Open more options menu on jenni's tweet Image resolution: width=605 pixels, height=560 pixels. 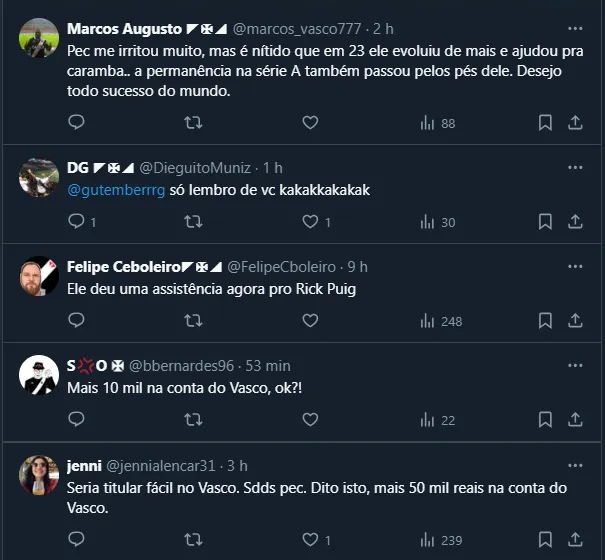click(575, 466)
